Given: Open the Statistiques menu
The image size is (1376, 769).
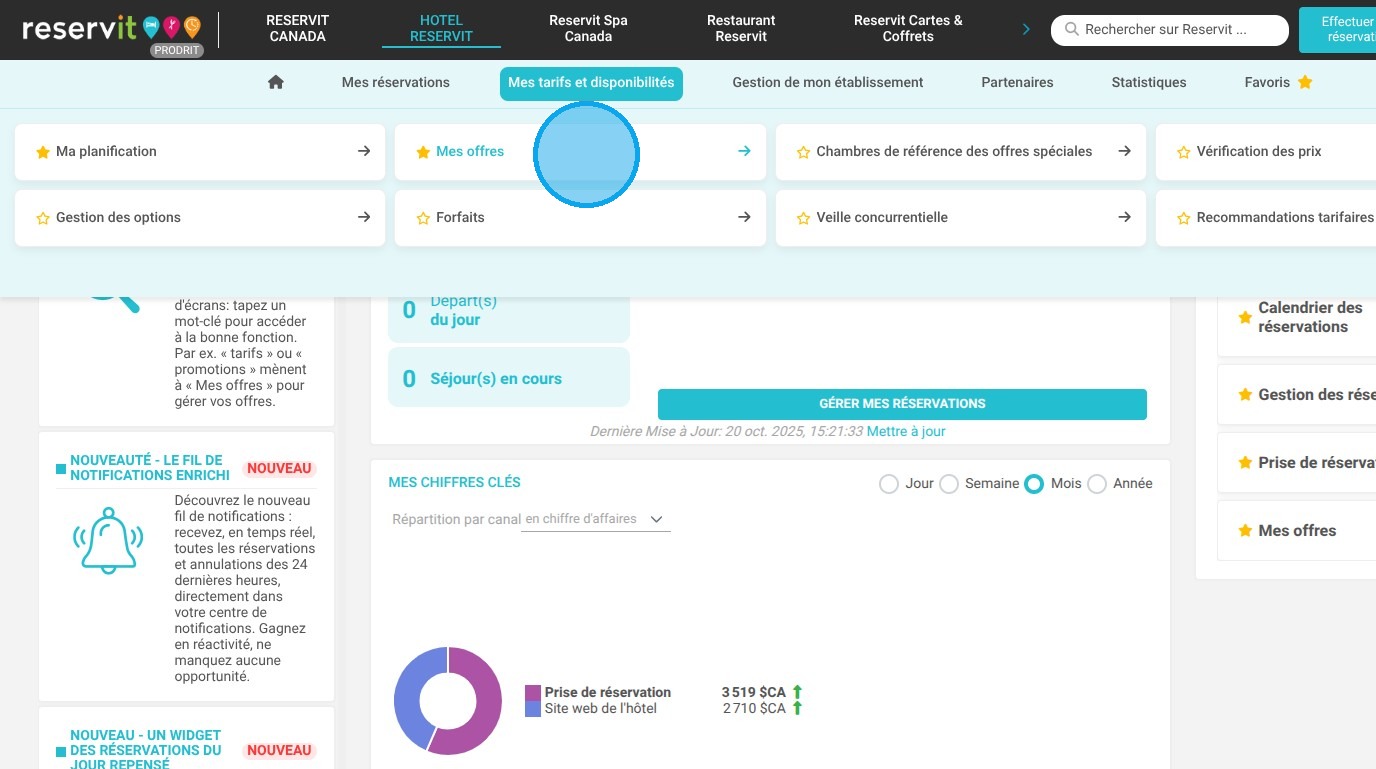Looking at the screenshot, I should tap(1149, 83).
